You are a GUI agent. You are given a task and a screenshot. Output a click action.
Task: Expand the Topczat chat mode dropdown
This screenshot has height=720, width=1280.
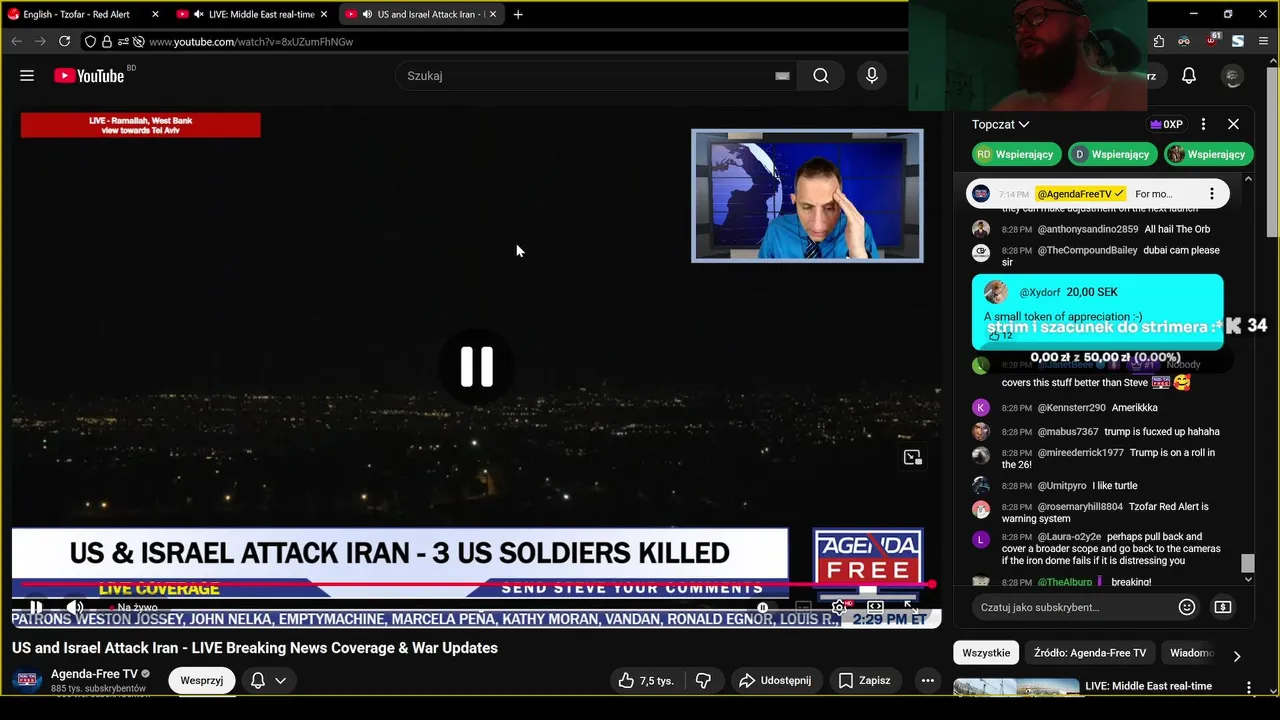[x=1001, y=124]
